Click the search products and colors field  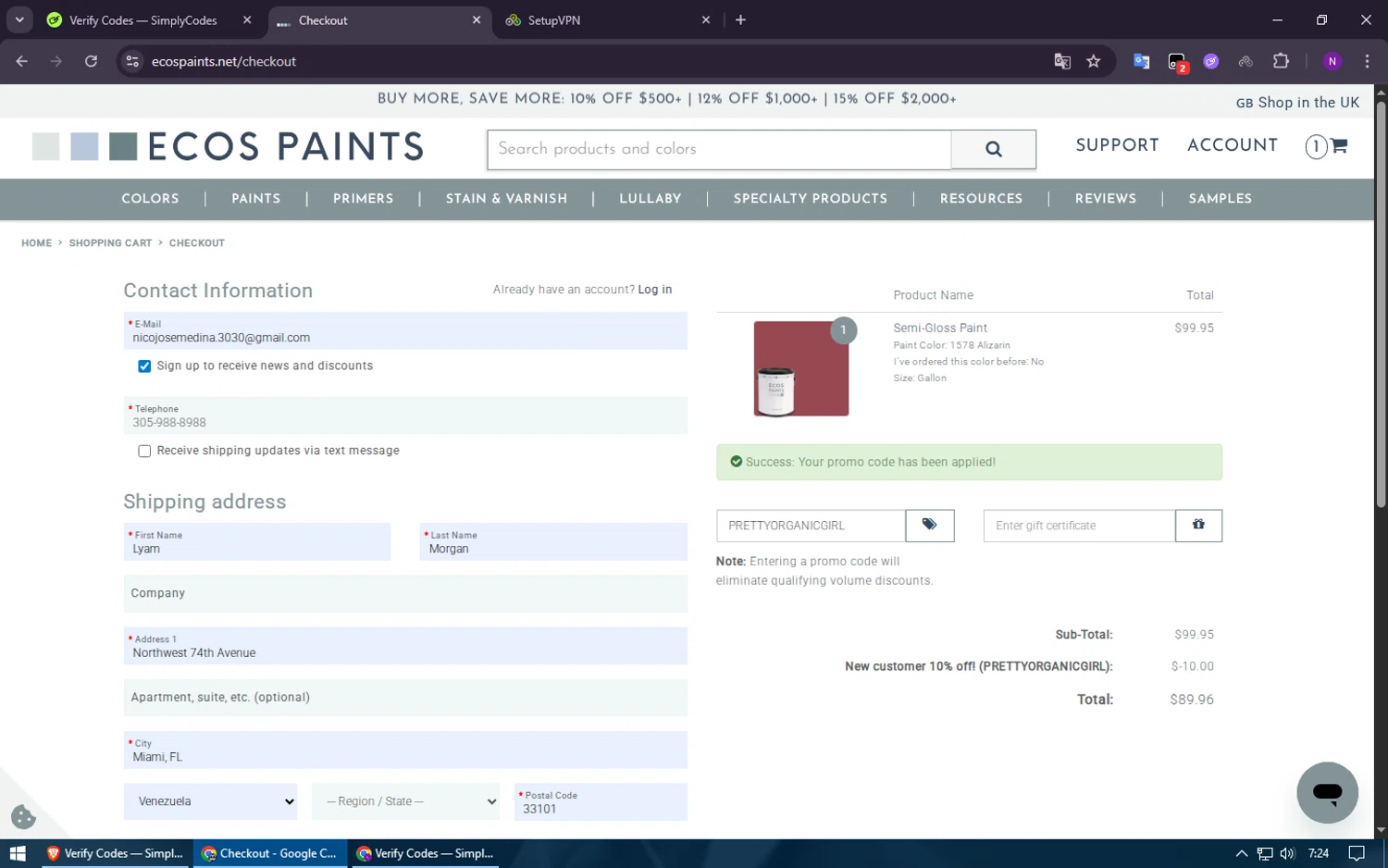pyautogui.click(x=719, y=149)
